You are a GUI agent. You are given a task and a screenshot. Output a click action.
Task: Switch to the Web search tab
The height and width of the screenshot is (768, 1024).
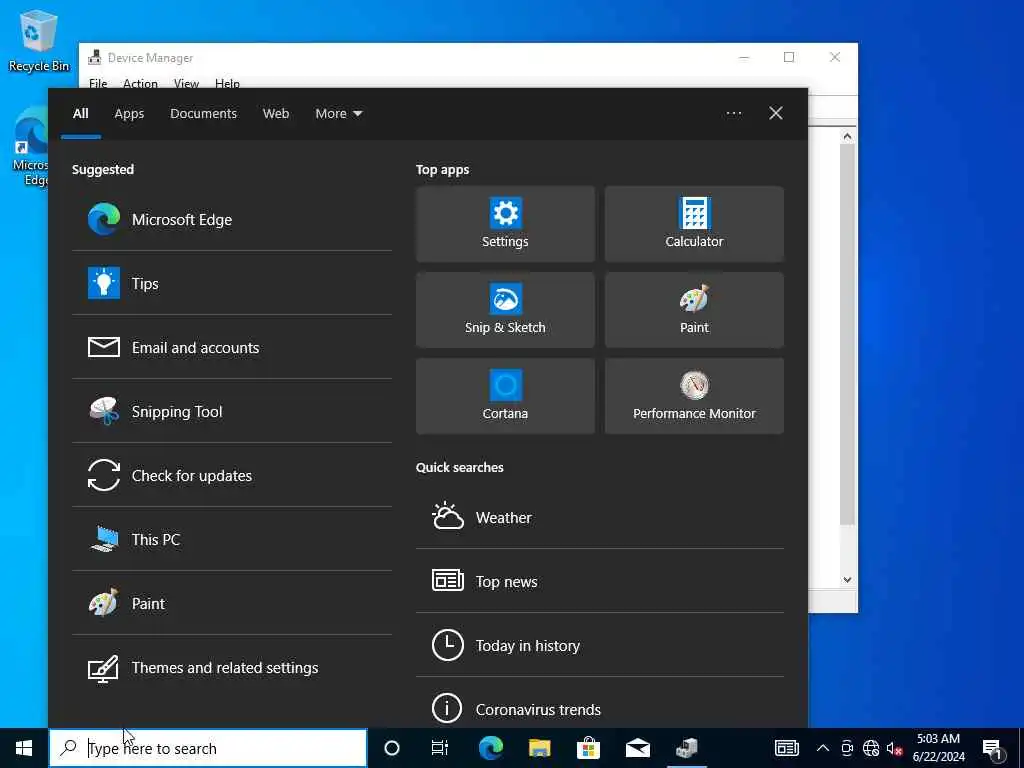click(x=276, y=114)
